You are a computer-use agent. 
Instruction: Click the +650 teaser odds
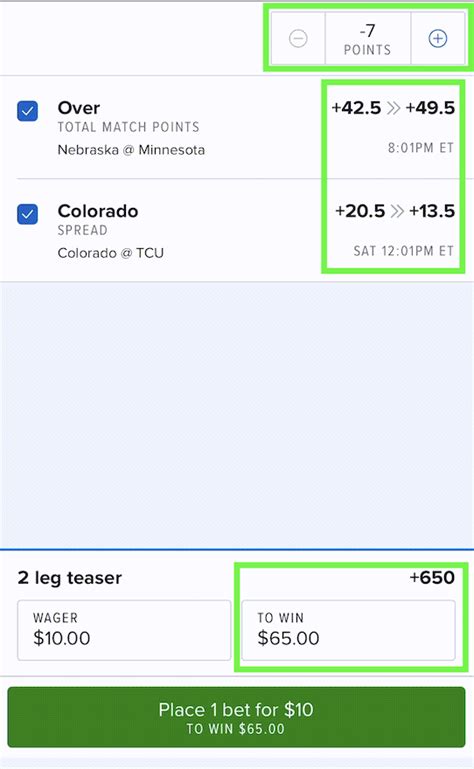tap(432, 577)
